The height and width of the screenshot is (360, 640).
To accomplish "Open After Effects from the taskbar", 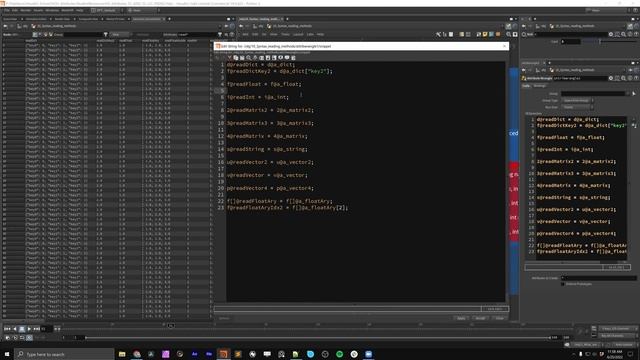I will pyautogui.click(x=195, y=354).
